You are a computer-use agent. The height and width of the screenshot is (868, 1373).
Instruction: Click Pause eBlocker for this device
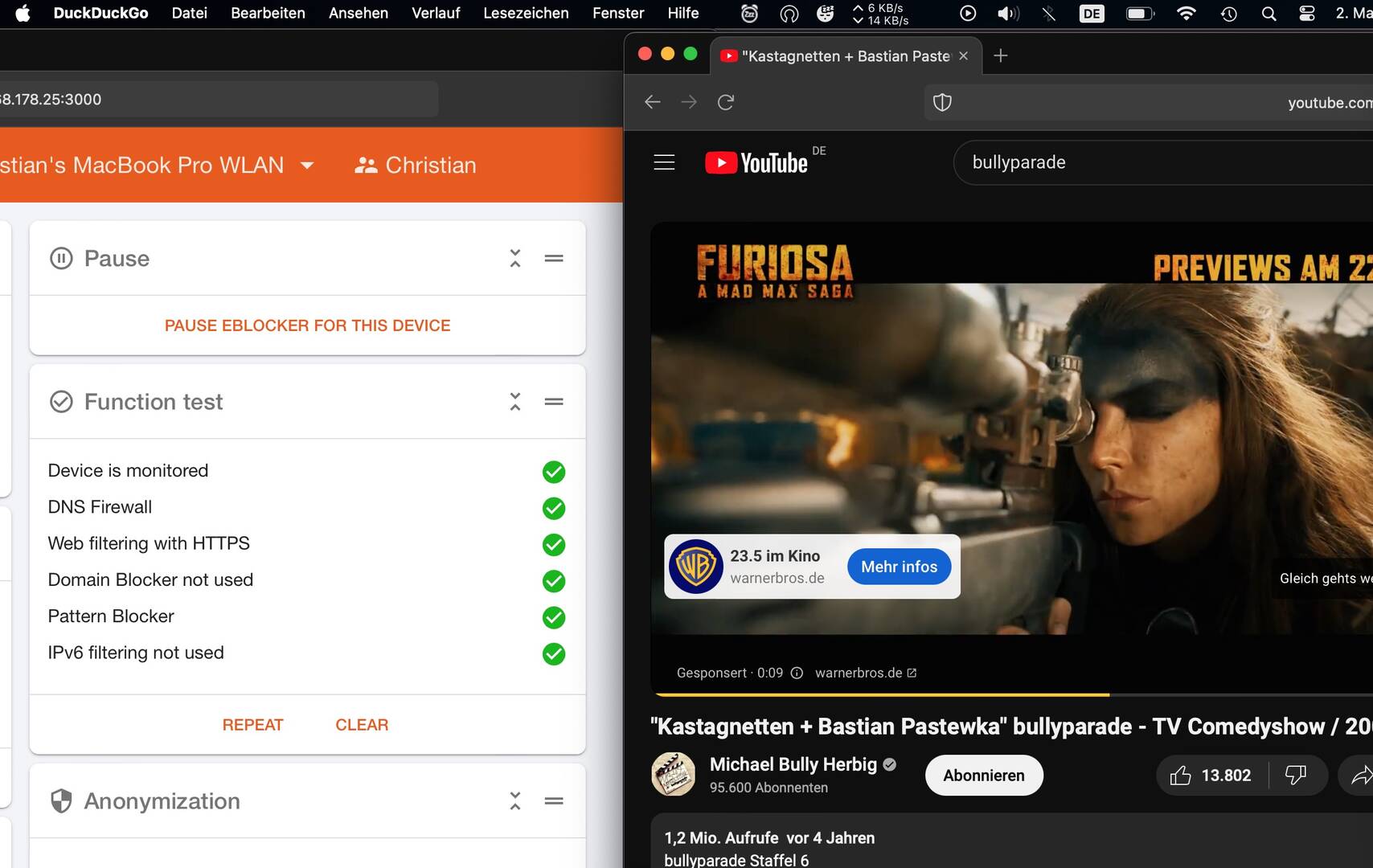click(x=308, y=325)
